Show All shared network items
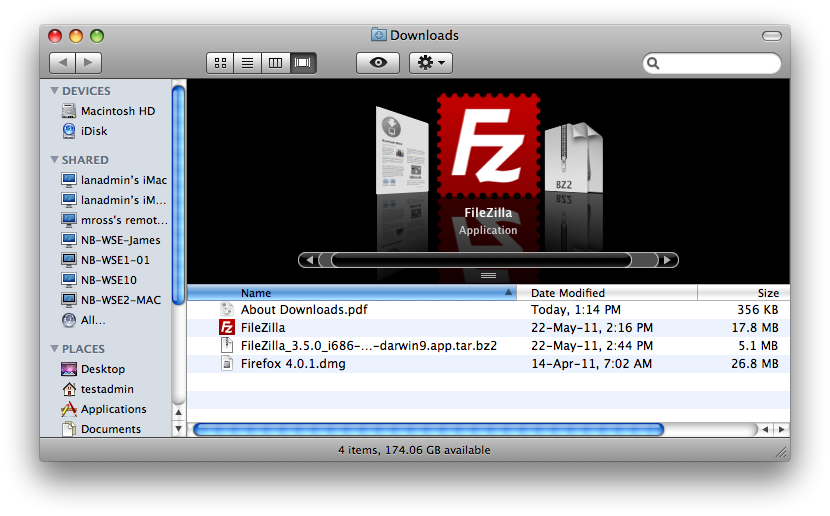Image resolution: width=830 pixels, height=516 pixels. (x=84, y=320)
